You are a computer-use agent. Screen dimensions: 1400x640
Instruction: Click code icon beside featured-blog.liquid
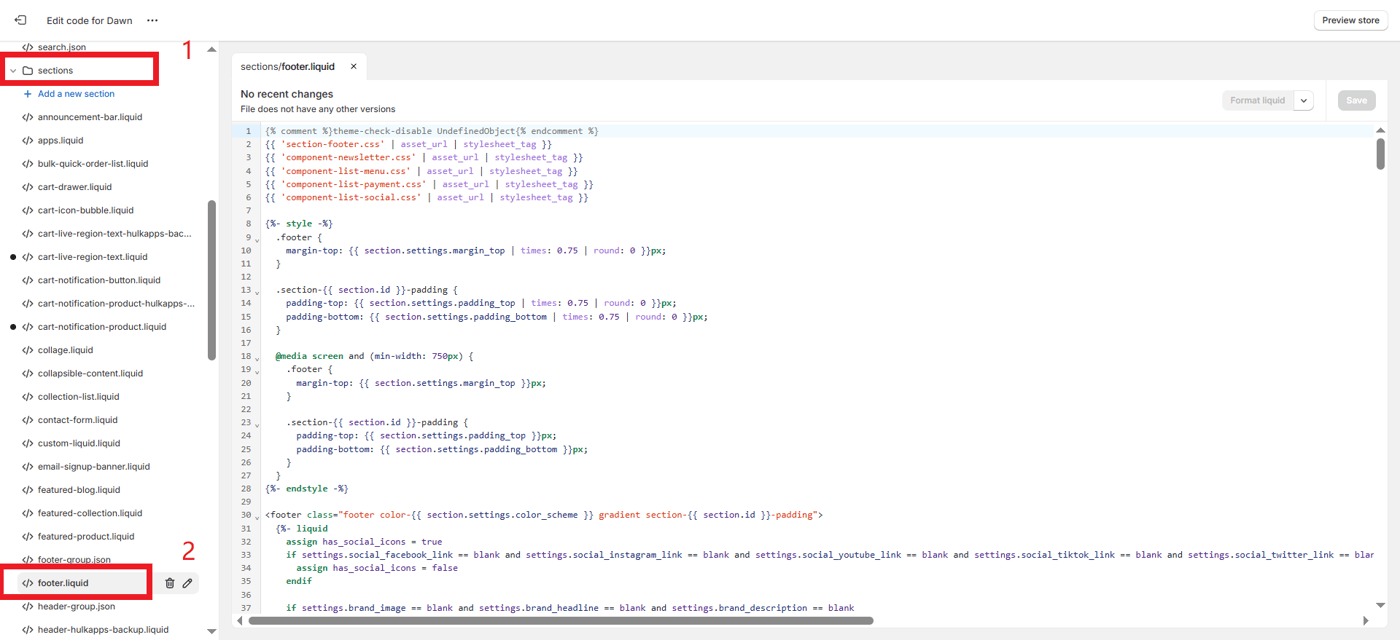pyautogui.click(x=28, y=490)
